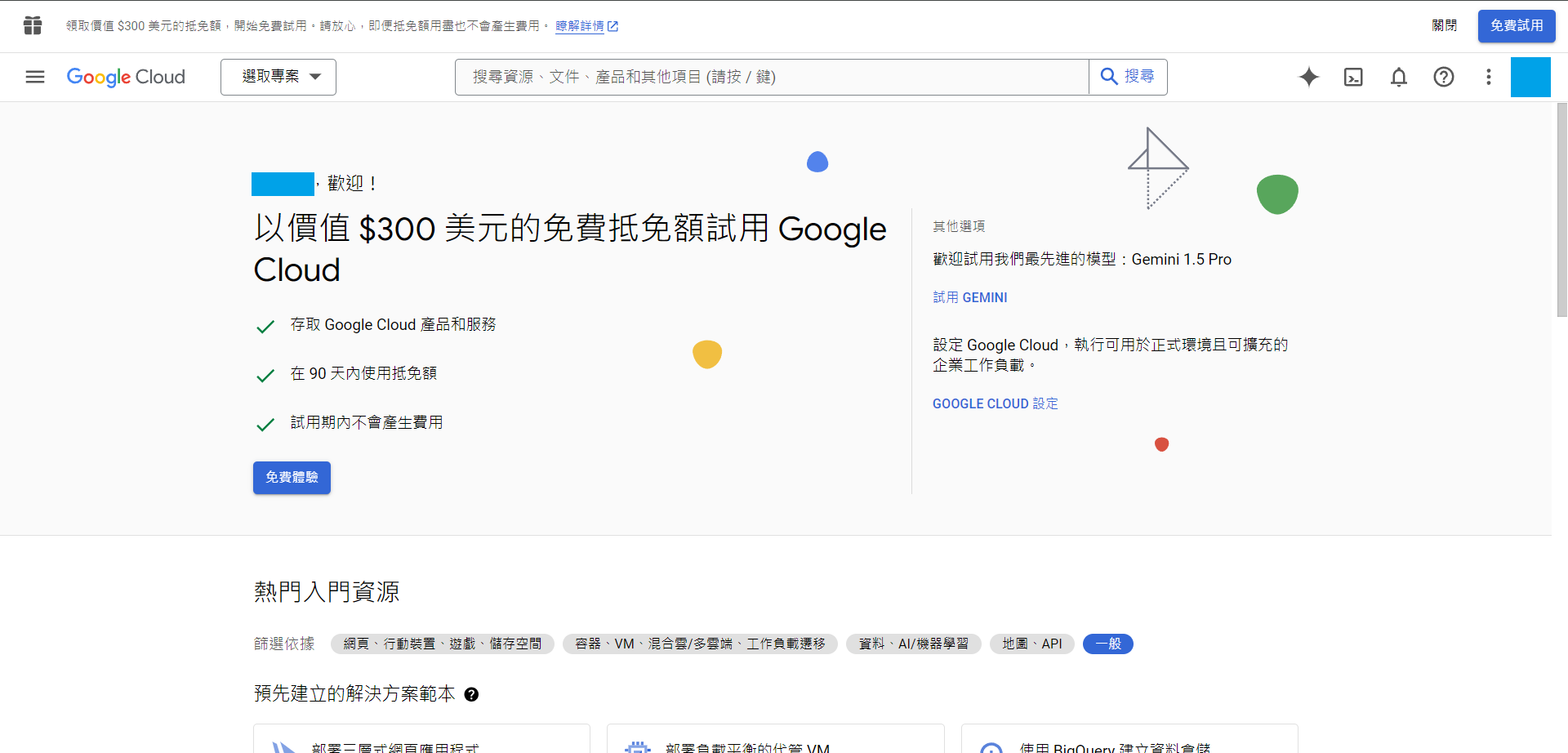Open the 試用 GEMINI link
1568x753 pixels.
click(x=970, y=297)
